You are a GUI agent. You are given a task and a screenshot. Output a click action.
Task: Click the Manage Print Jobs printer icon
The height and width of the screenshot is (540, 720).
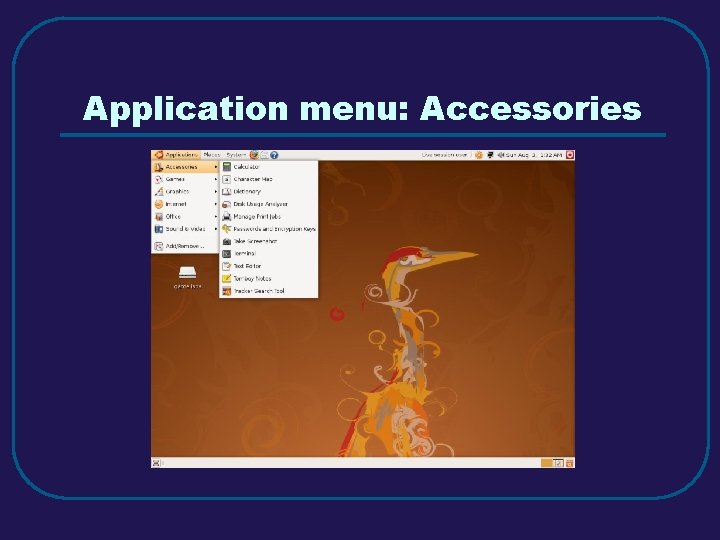pos(227,216)
